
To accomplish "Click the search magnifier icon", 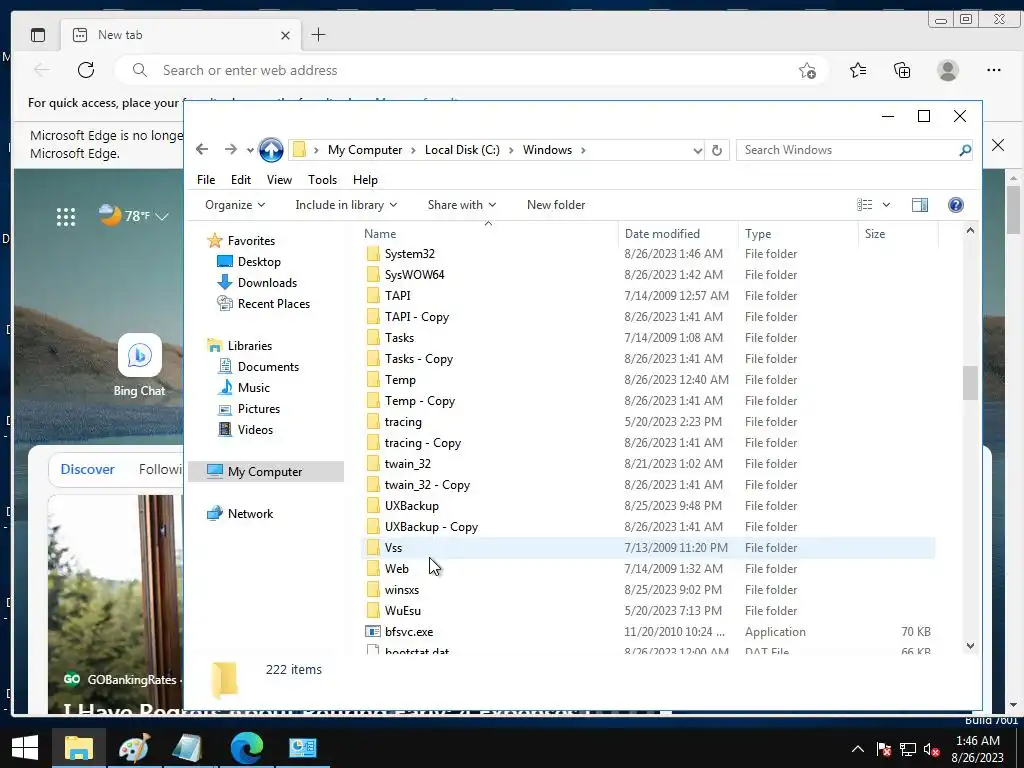I will click(x=965, y=151).
